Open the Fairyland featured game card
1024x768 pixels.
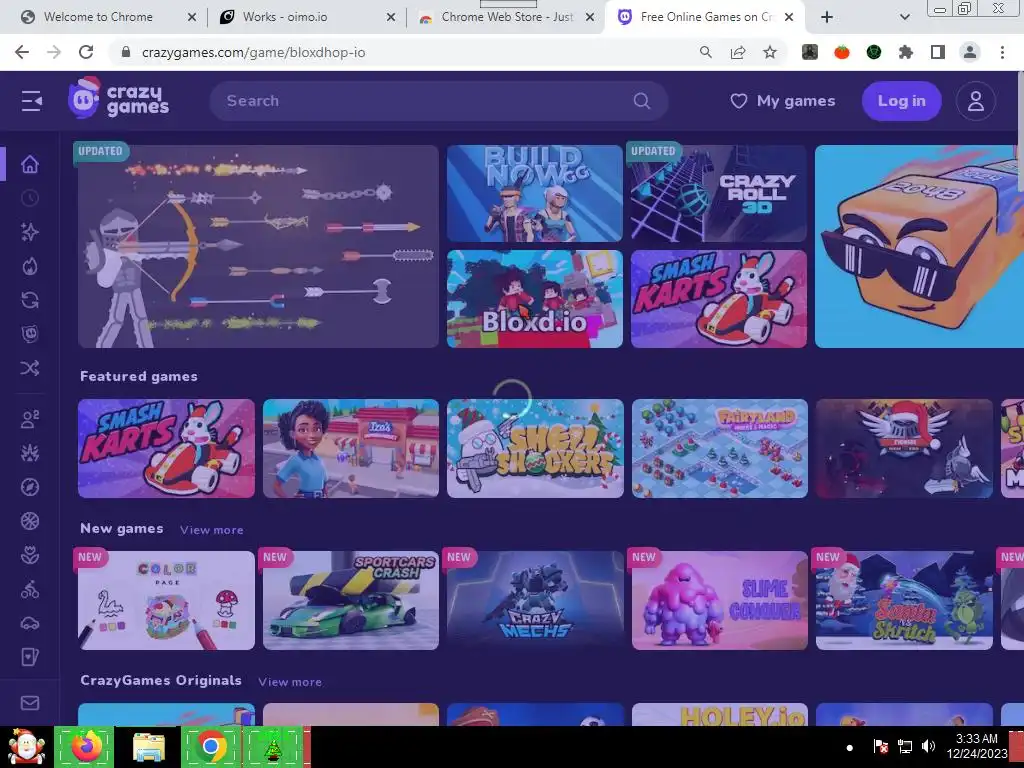coord(720,448)
